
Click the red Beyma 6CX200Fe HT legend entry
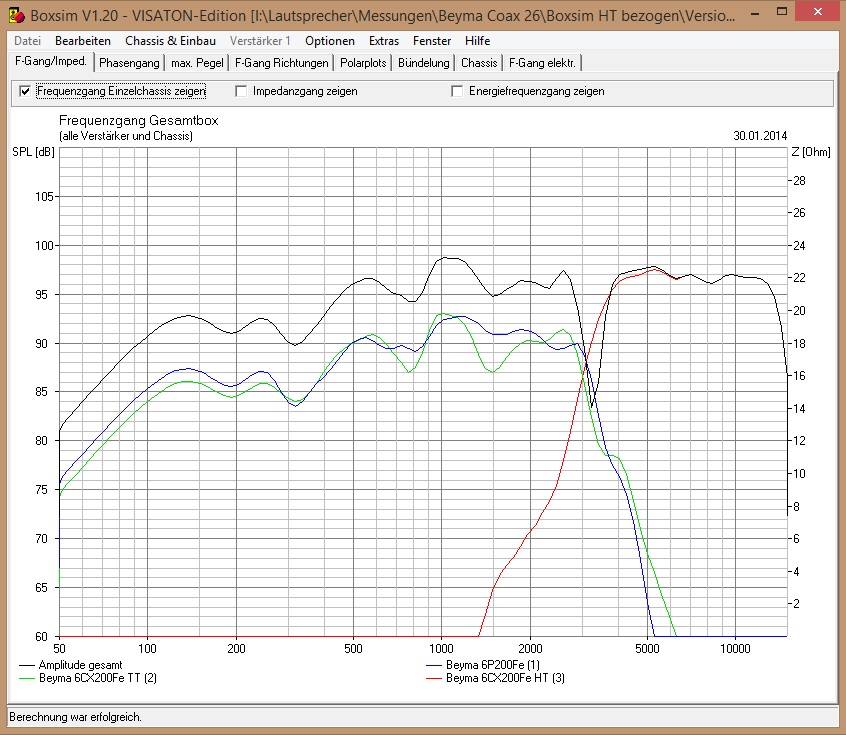click(502, 678)
